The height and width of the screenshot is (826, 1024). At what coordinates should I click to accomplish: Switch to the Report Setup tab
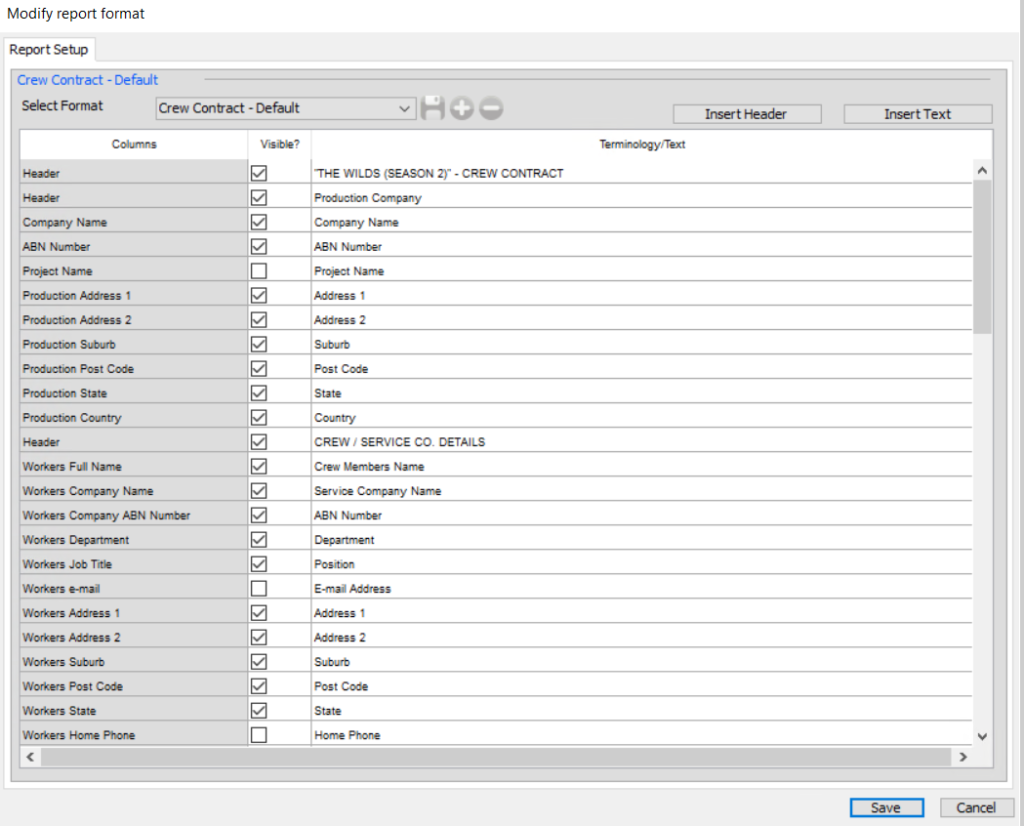pyautogui.click(x=49, y=49)
